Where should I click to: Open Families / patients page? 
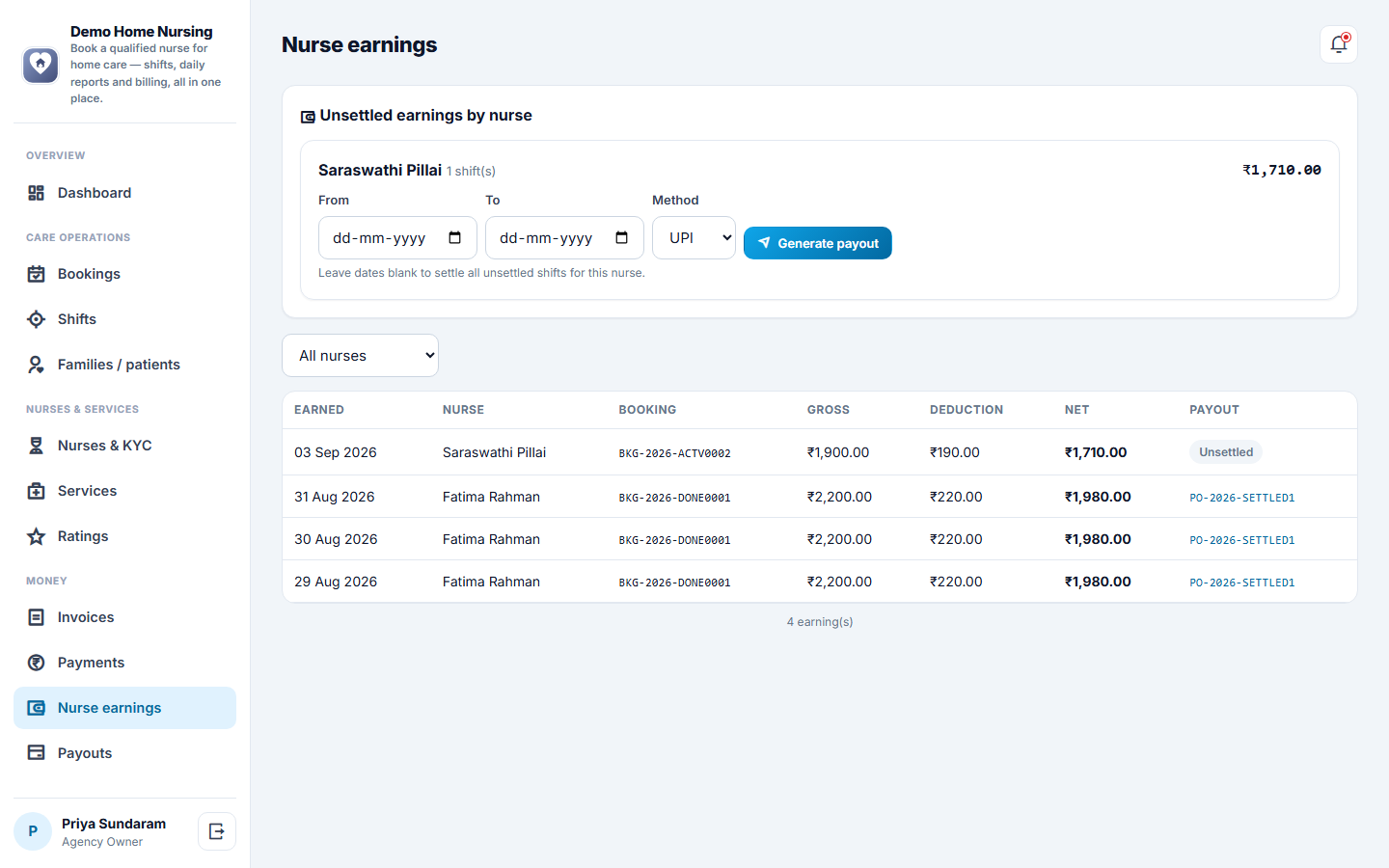[124, 365]
